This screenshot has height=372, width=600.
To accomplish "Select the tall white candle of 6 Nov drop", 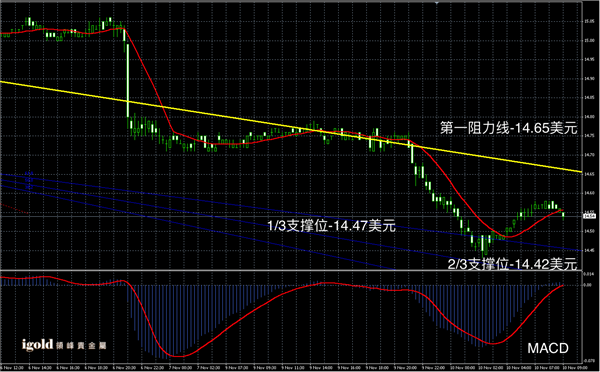I will pos(128,80).
